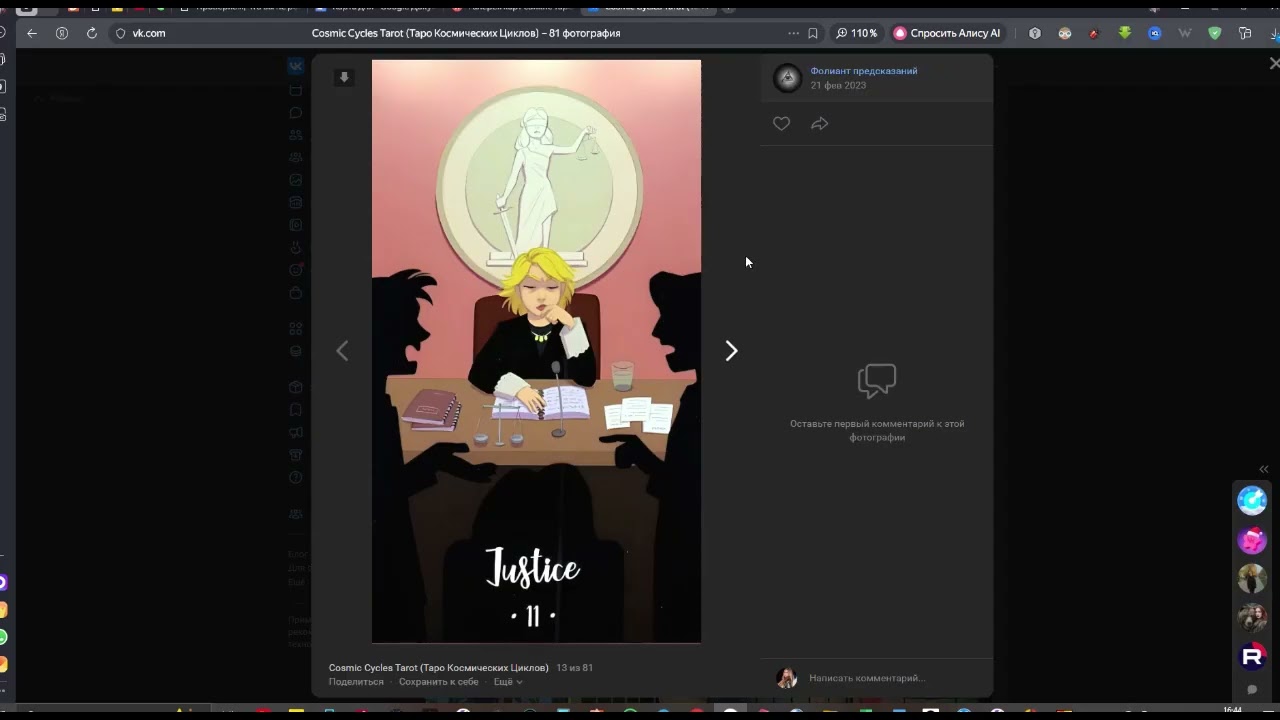Viewport: 1280px width, 720px height.
Task: Open Фолиант предсказаний community avatar
Action: pos(788,78)
